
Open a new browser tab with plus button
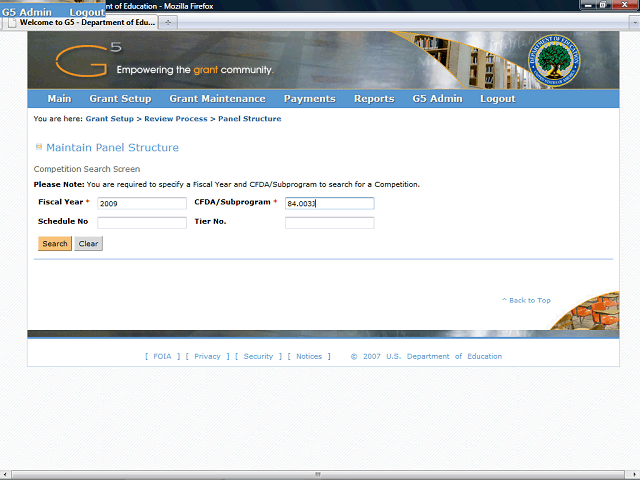coord(168,22)
